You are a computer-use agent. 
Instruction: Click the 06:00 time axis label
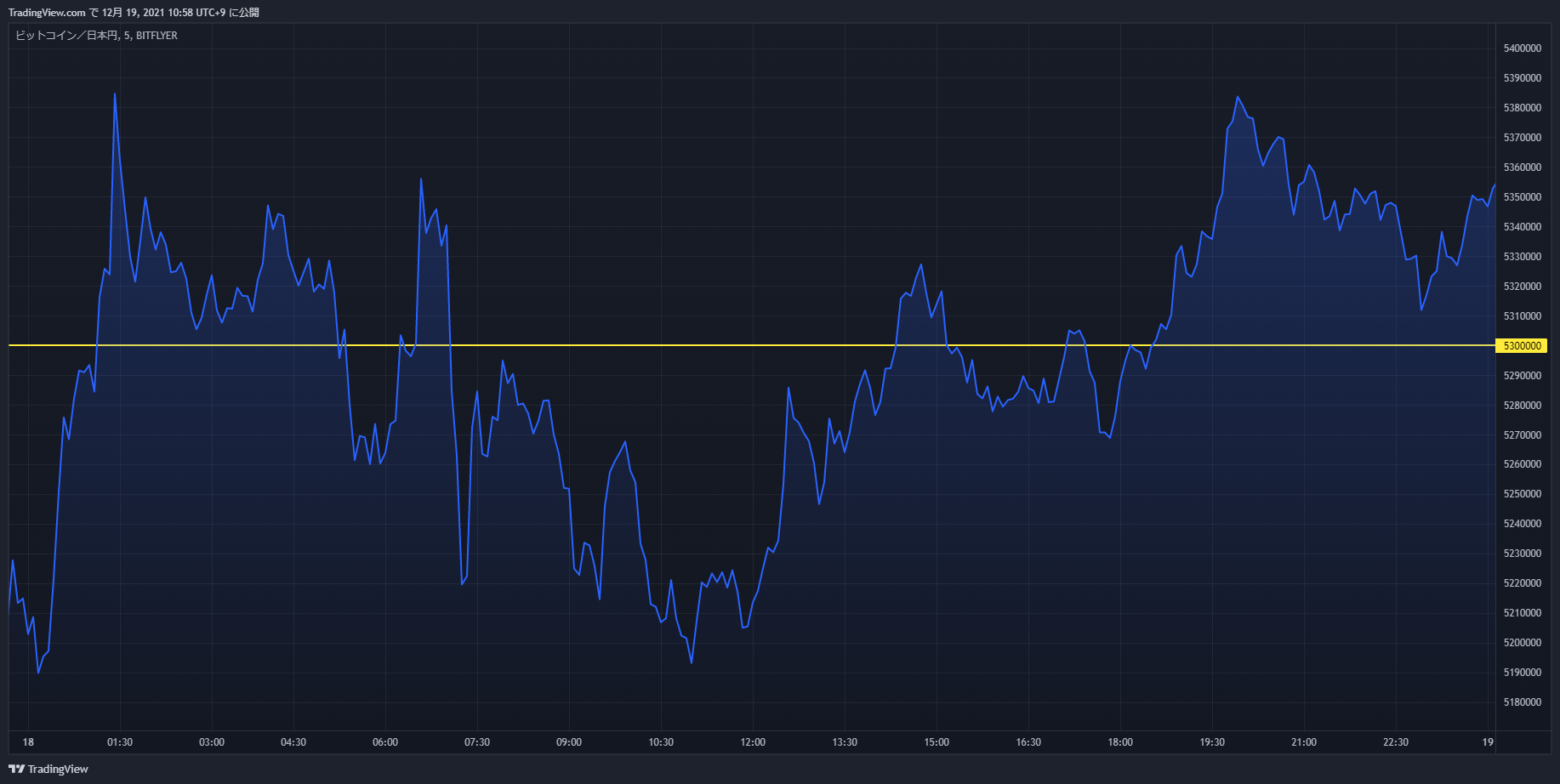click(x=385, y=742)
